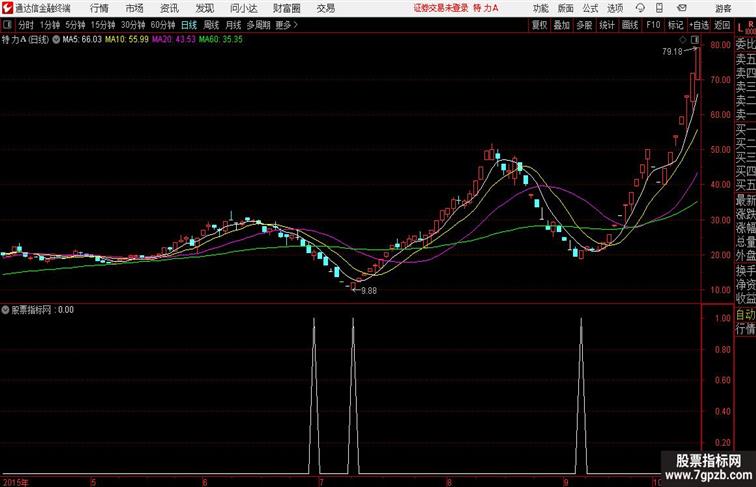Click the 返回 back button
Image resolution: width=756 pixels, height=487 pixels.
[722, 25]
